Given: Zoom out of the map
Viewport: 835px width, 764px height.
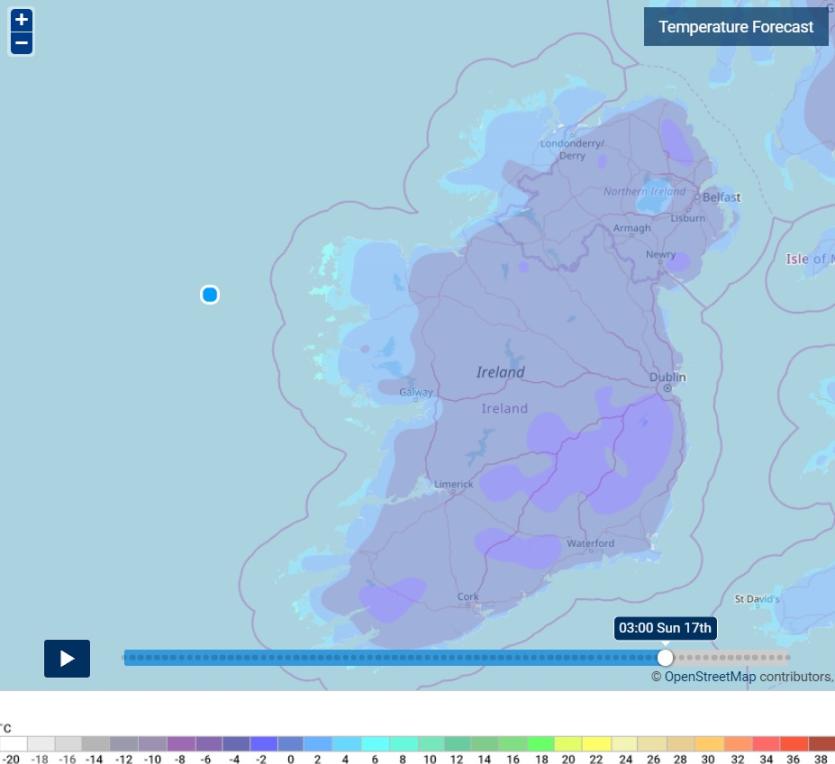Looking at the screenshot, I should tap(21, 43).
